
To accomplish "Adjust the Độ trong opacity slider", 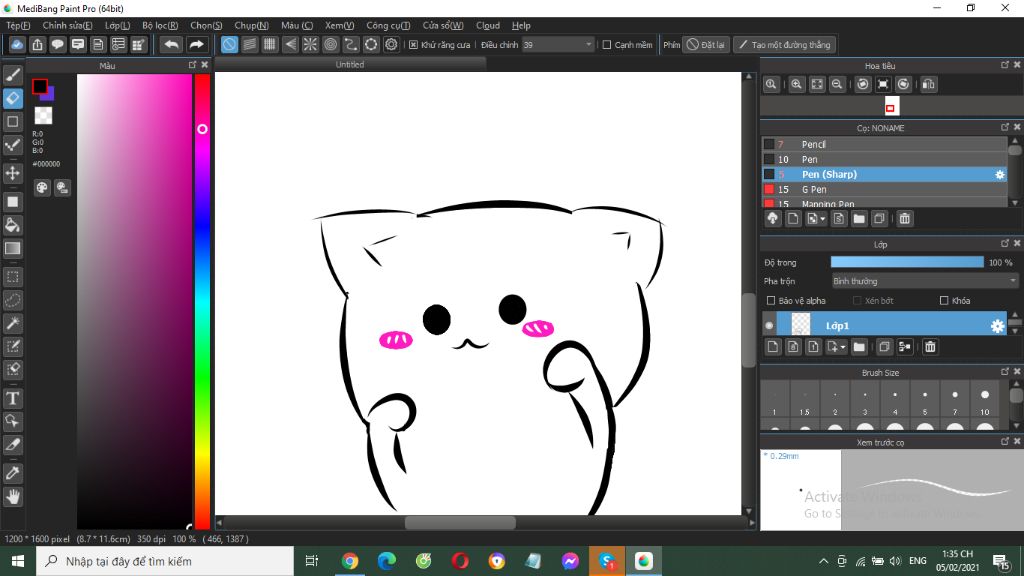I will (907, 263).
